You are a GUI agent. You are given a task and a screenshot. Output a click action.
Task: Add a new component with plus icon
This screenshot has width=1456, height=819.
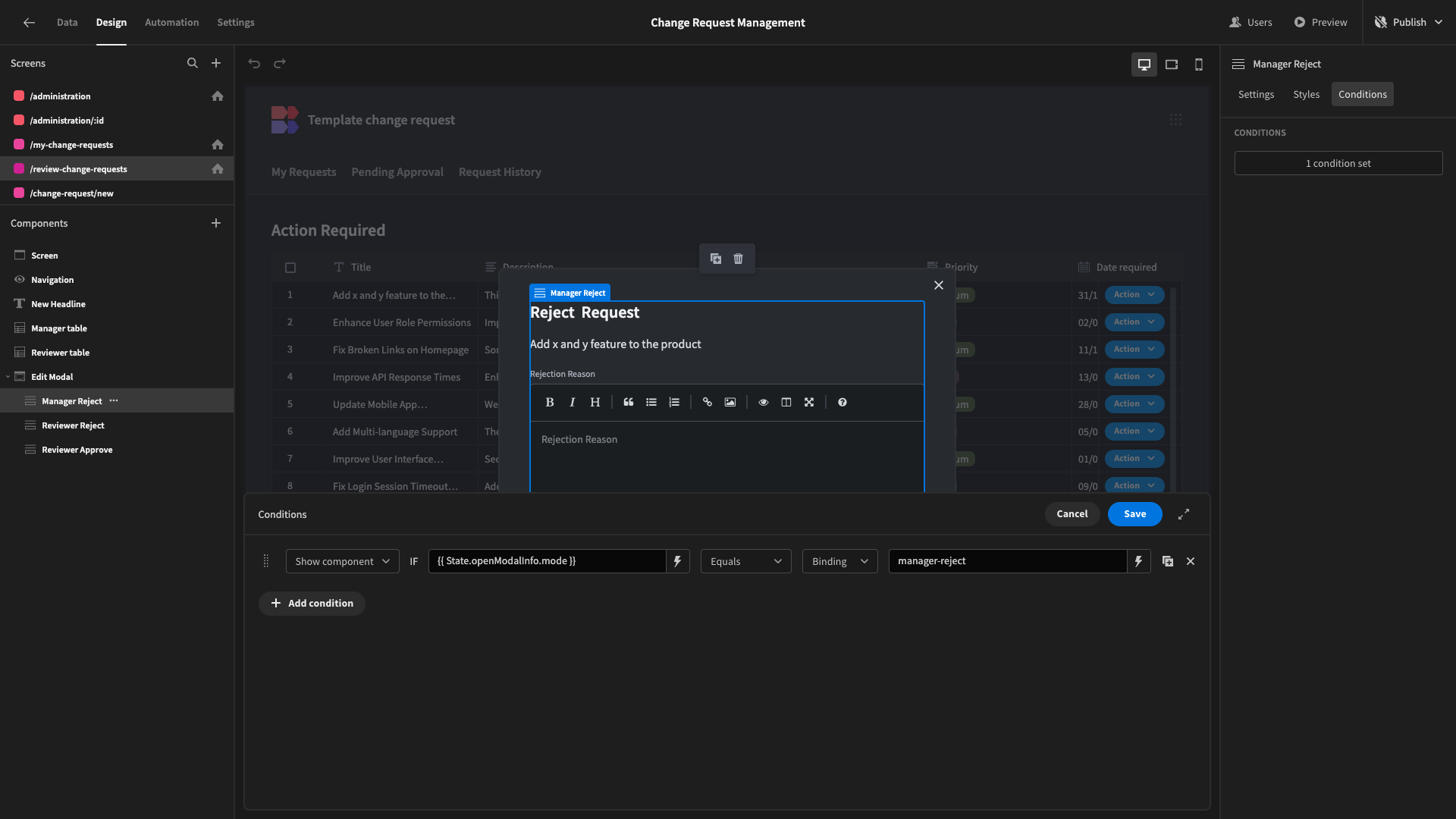pos(216,223)
